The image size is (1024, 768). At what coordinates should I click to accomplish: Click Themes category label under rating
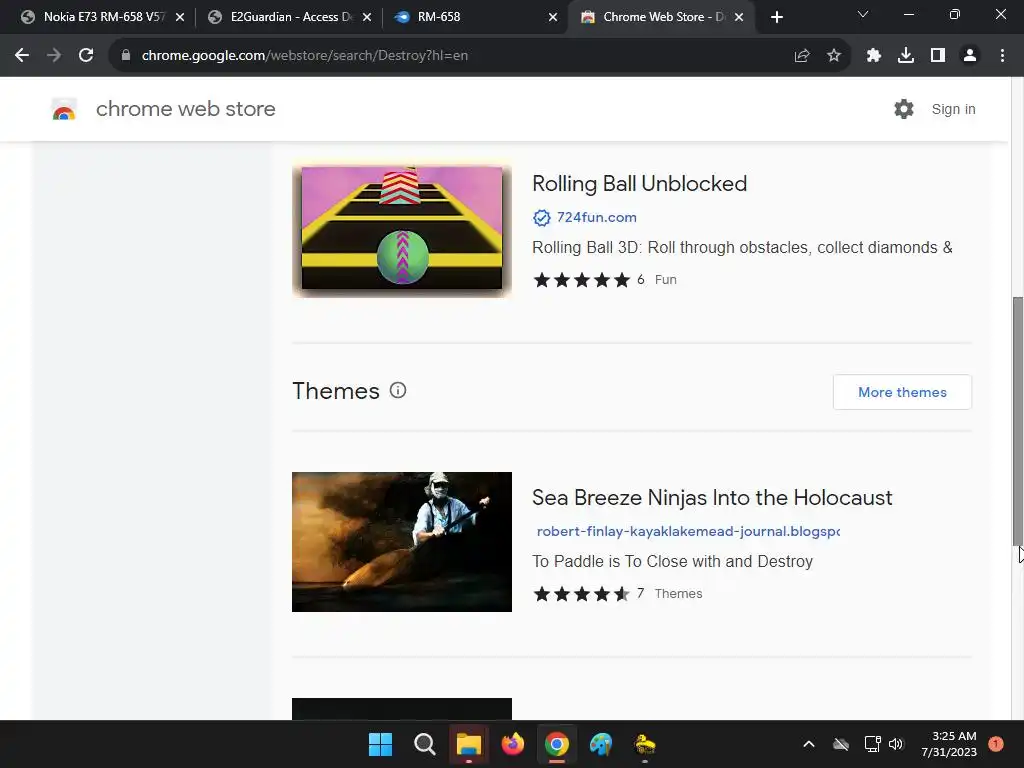pyautogui.click(x=679, y=594)
